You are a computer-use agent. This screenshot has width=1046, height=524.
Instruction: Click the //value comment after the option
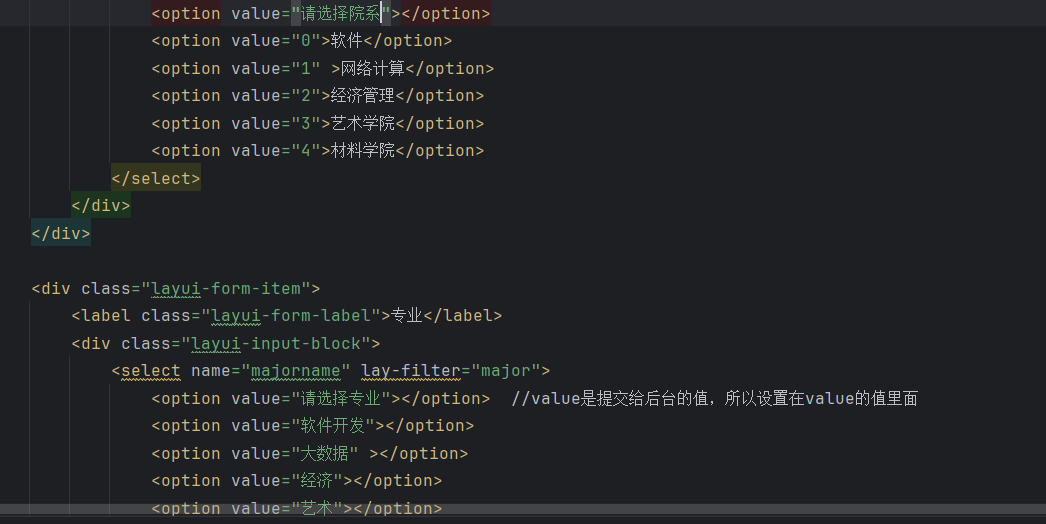714,399
